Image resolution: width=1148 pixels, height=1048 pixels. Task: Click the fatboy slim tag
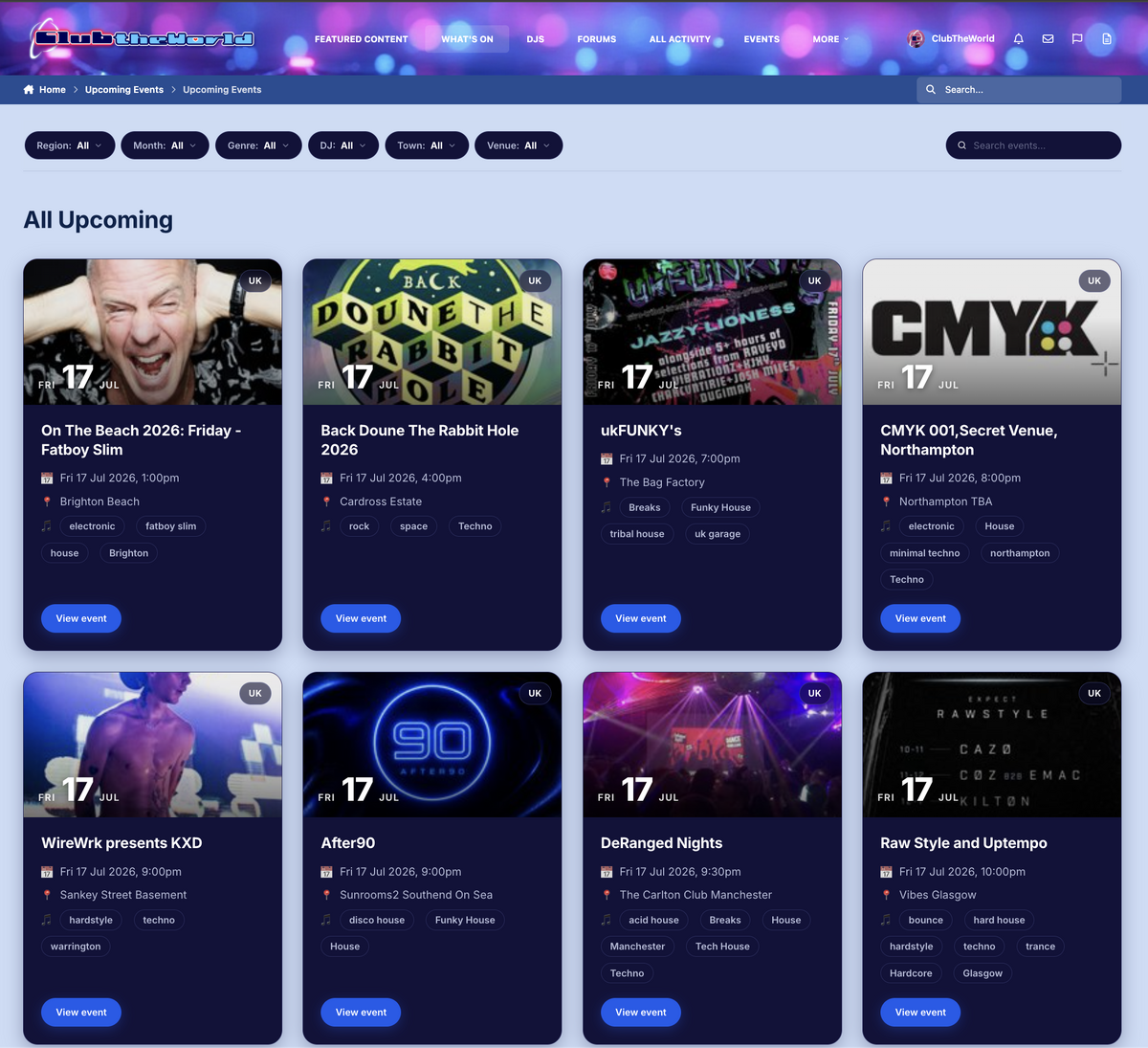[x=170, y=526]
